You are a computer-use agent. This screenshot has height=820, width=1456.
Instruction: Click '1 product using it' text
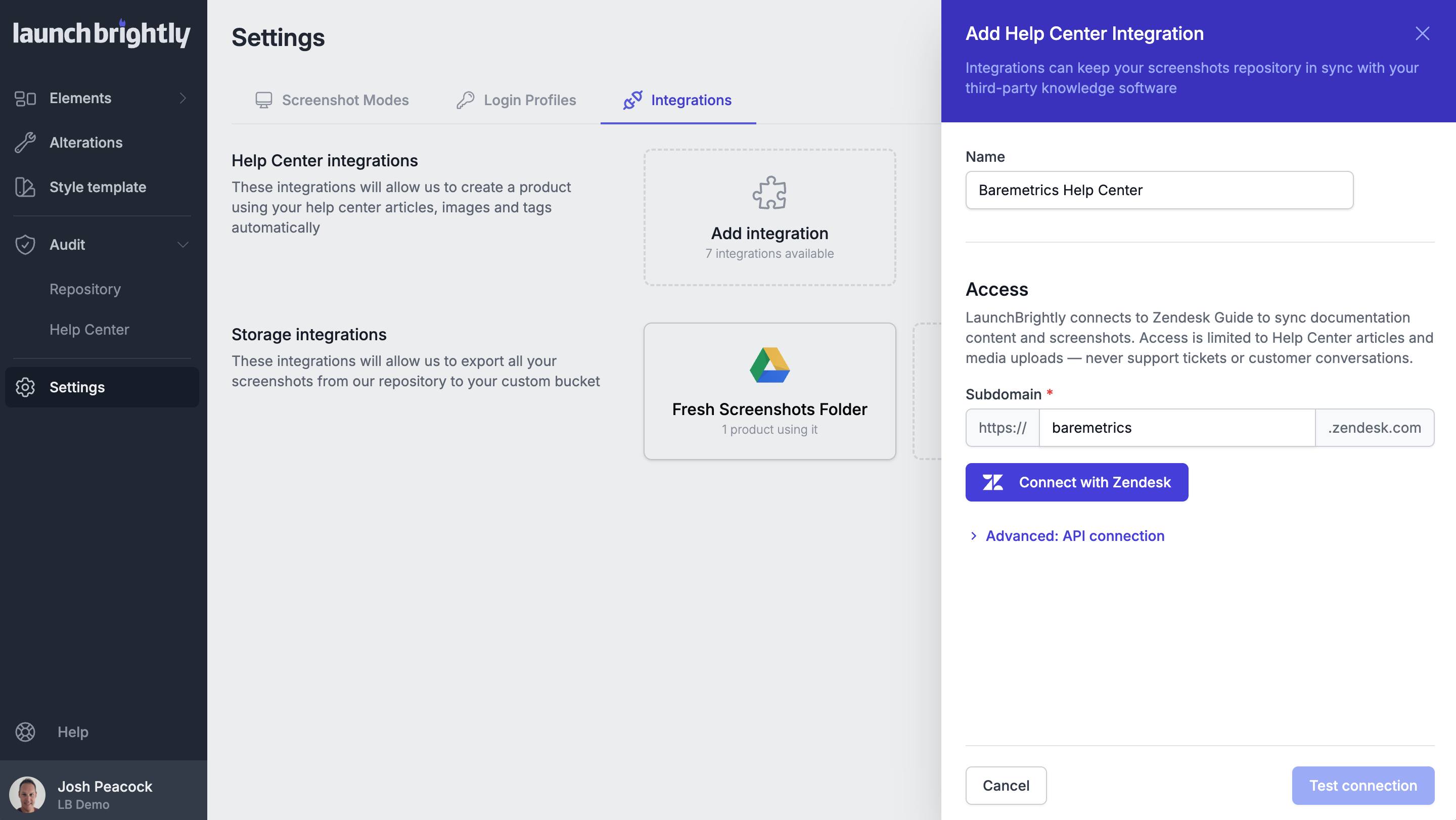[769, 430]
